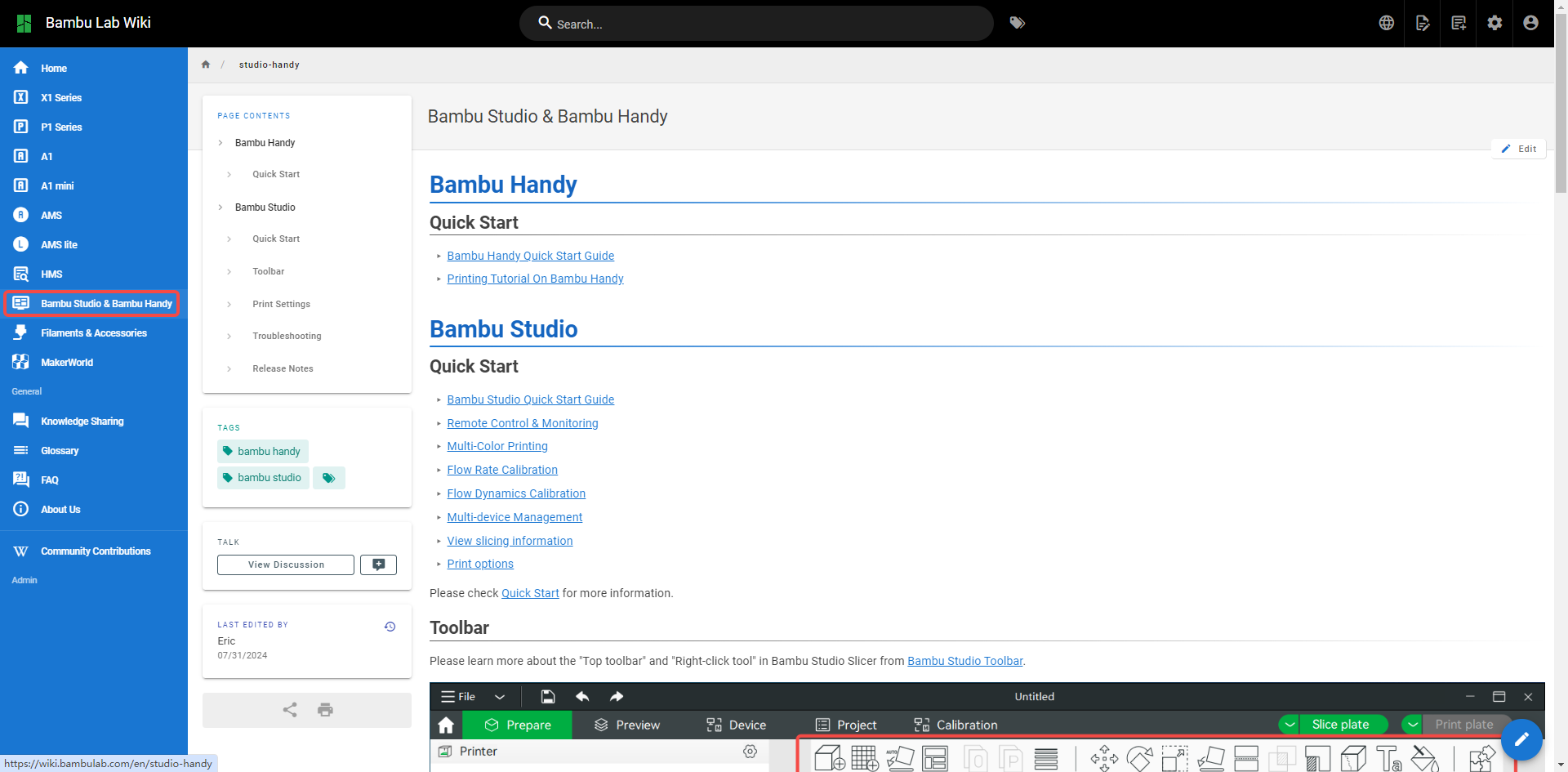
Task: Click the print icon below Last Edited
Action: tap(325, 709)
